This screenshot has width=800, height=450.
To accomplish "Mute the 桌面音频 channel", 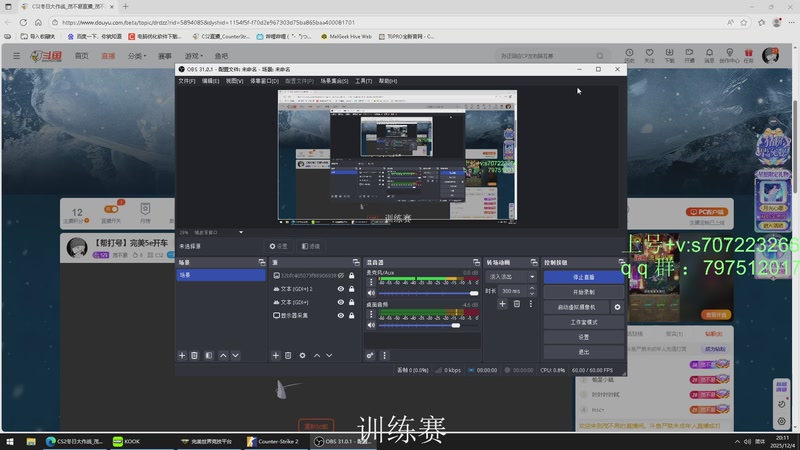I will click(x=371, y=325).
